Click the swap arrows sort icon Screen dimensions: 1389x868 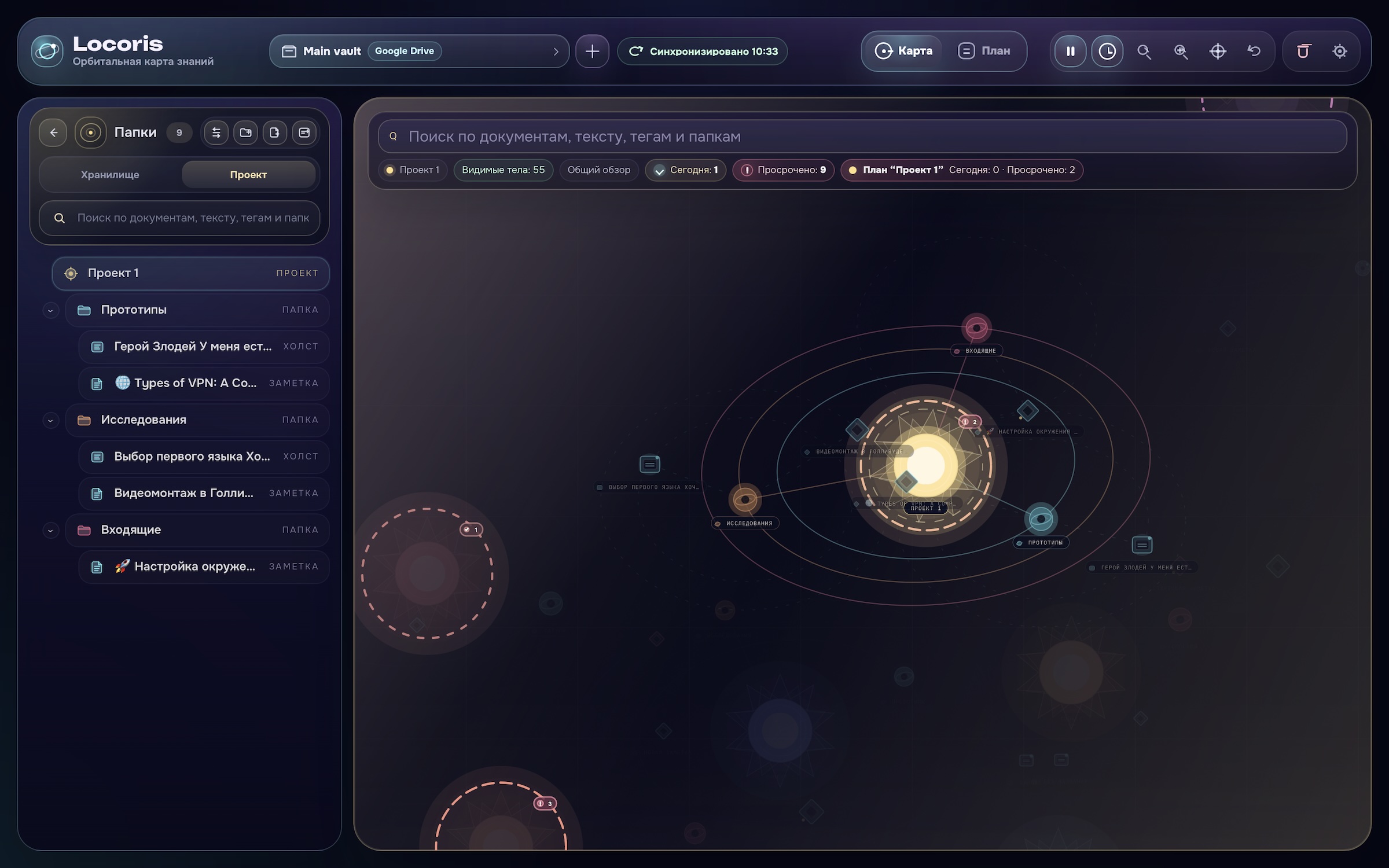[216, 133]
